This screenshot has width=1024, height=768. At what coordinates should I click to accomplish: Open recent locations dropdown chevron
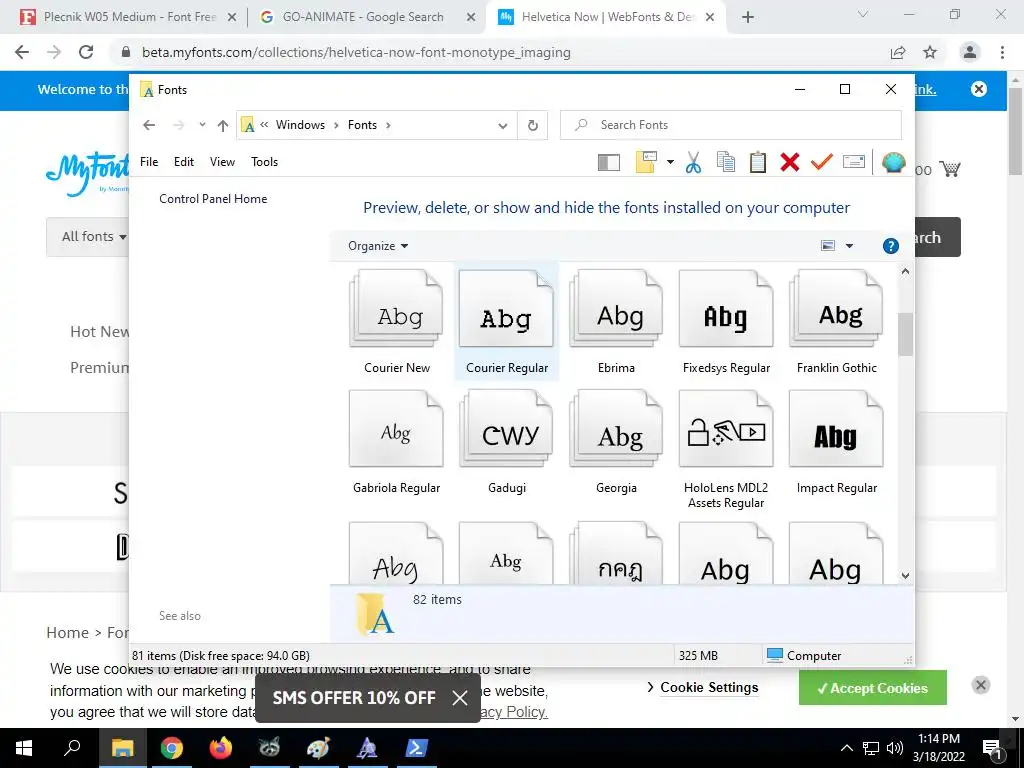(202, 125)
